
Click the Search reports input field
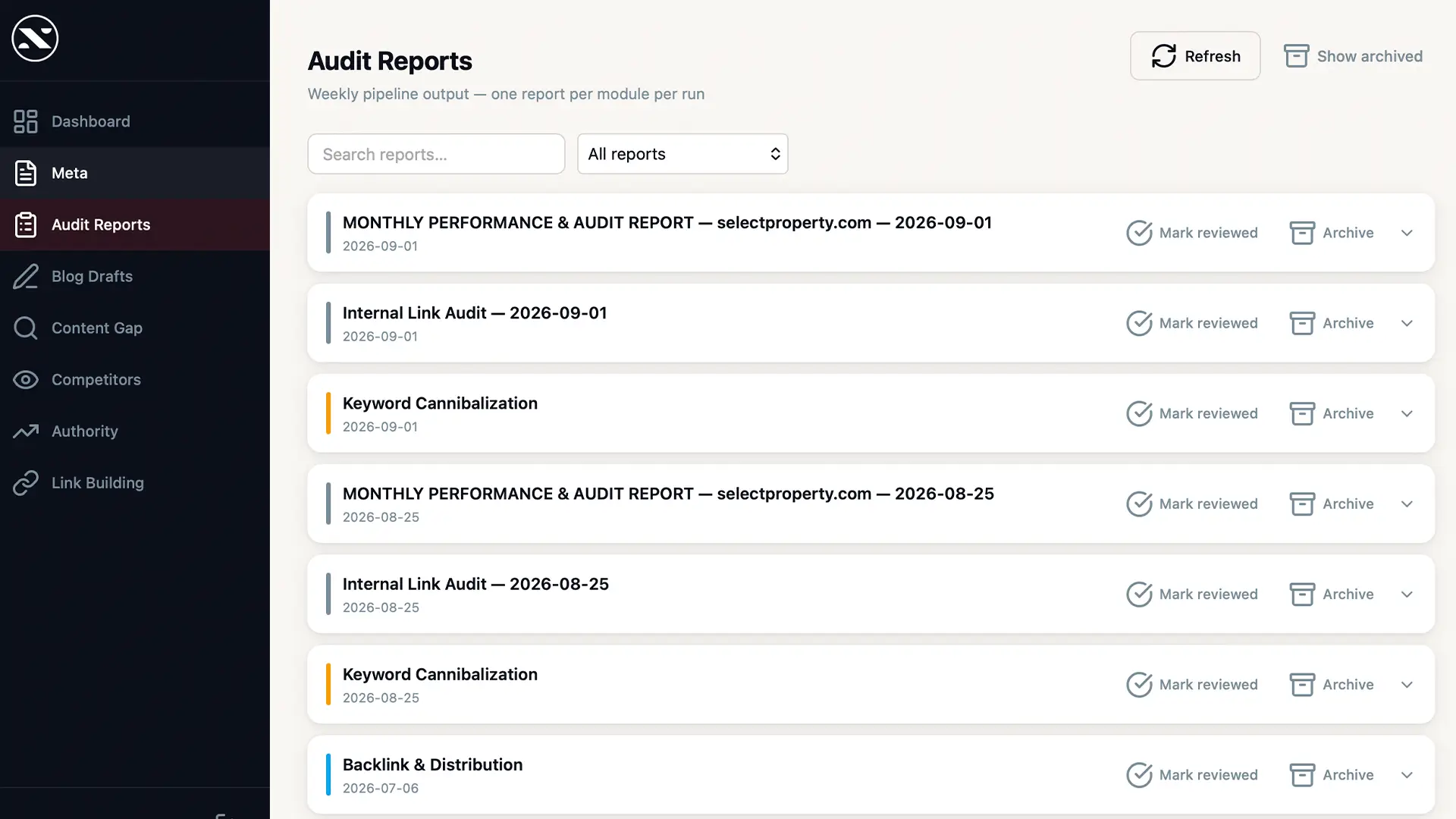click(x=436, y=154)
